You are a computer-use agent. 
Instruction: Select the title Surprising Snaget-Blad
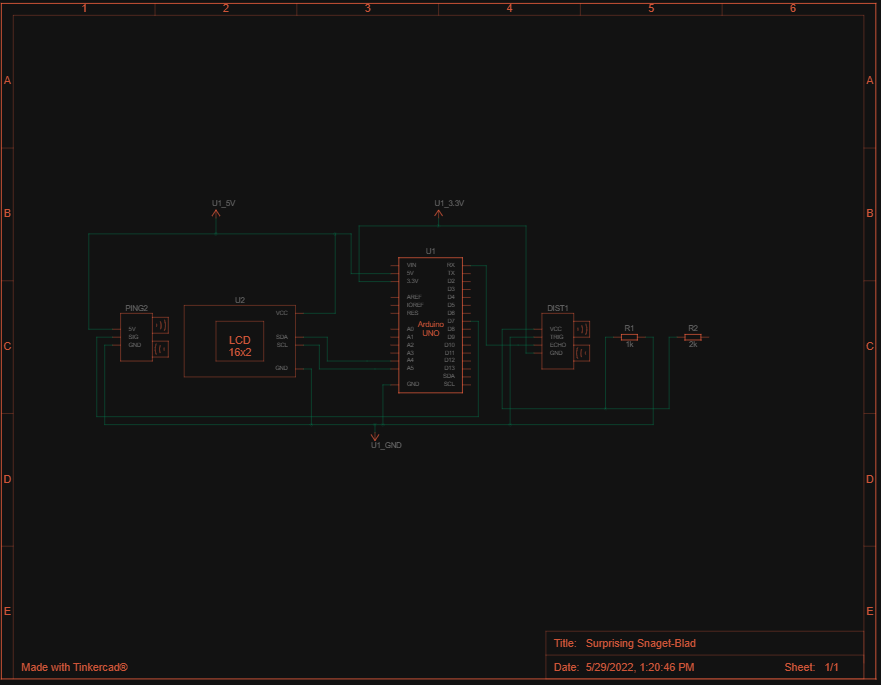pos(641,643)
